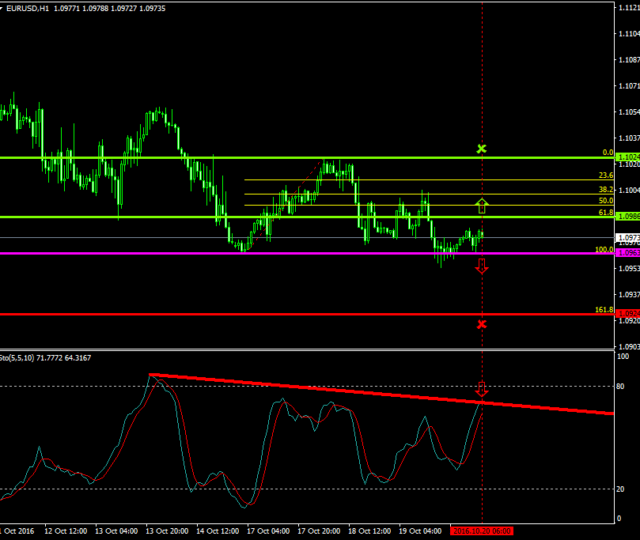The width and height of the screenshot is (640, 540).
Task: Click the Fibonacci 23.6 level label
Action: click(605, 176)
